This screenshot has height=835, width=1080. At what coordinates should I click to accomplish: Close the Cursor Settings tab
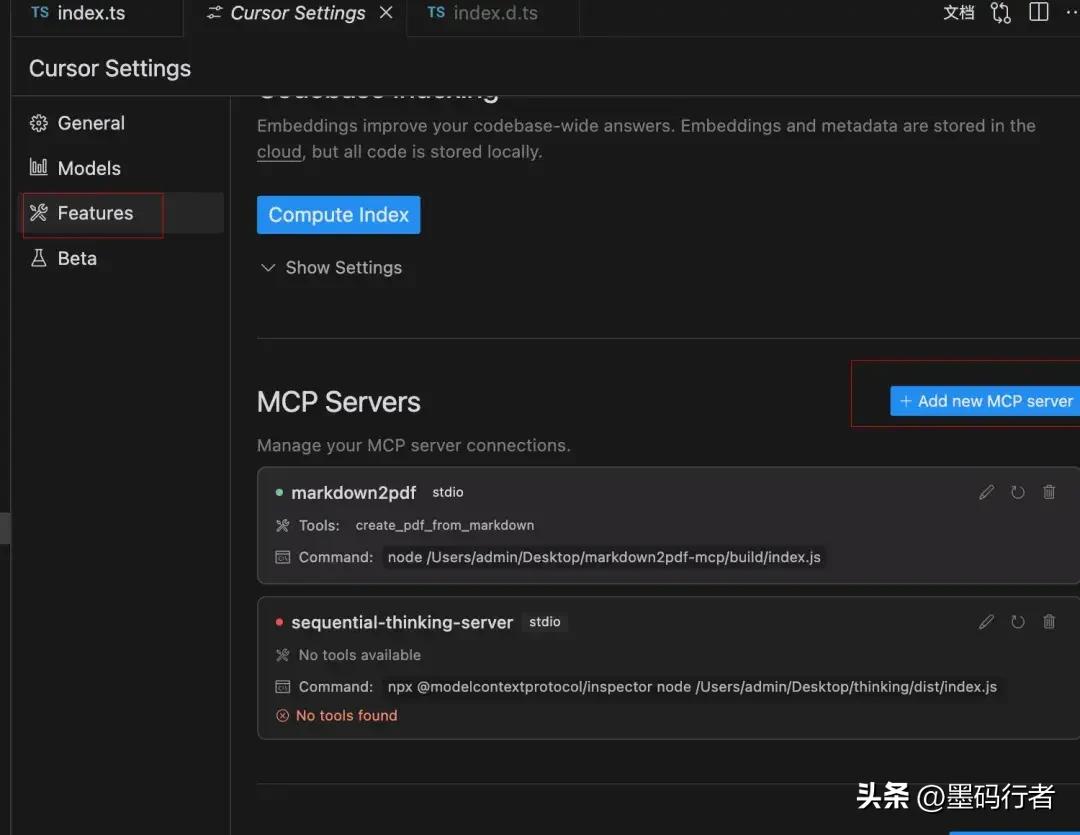[386, 13]
